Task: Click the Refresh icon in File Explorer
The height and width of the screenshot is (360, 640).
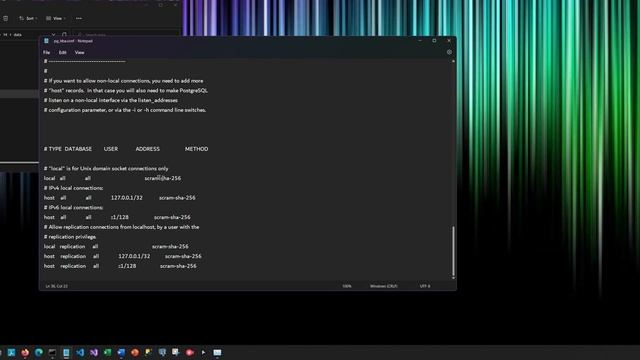Action: point(64,35)
